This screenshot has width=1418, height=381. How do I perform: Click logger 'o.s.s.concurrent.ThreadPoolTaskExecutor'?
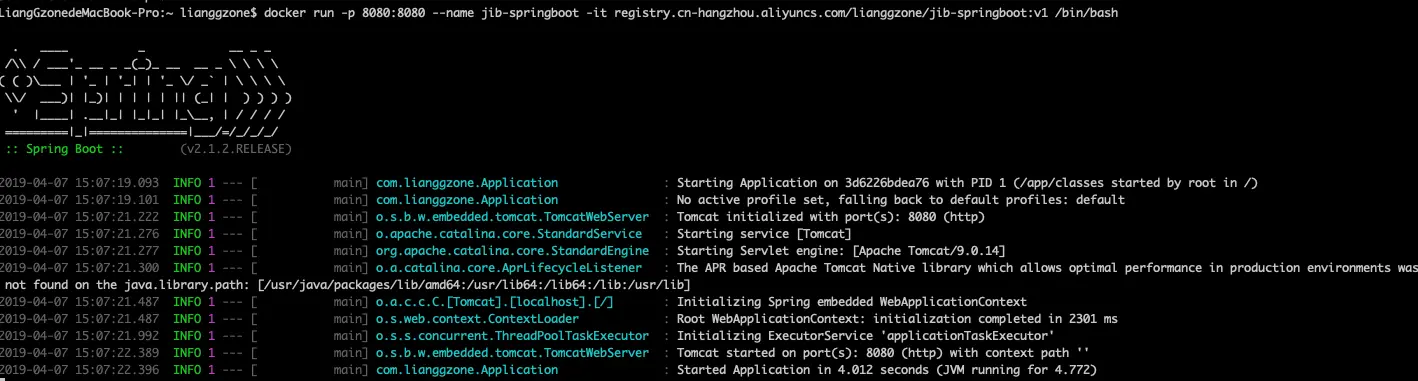click(512, 336)
